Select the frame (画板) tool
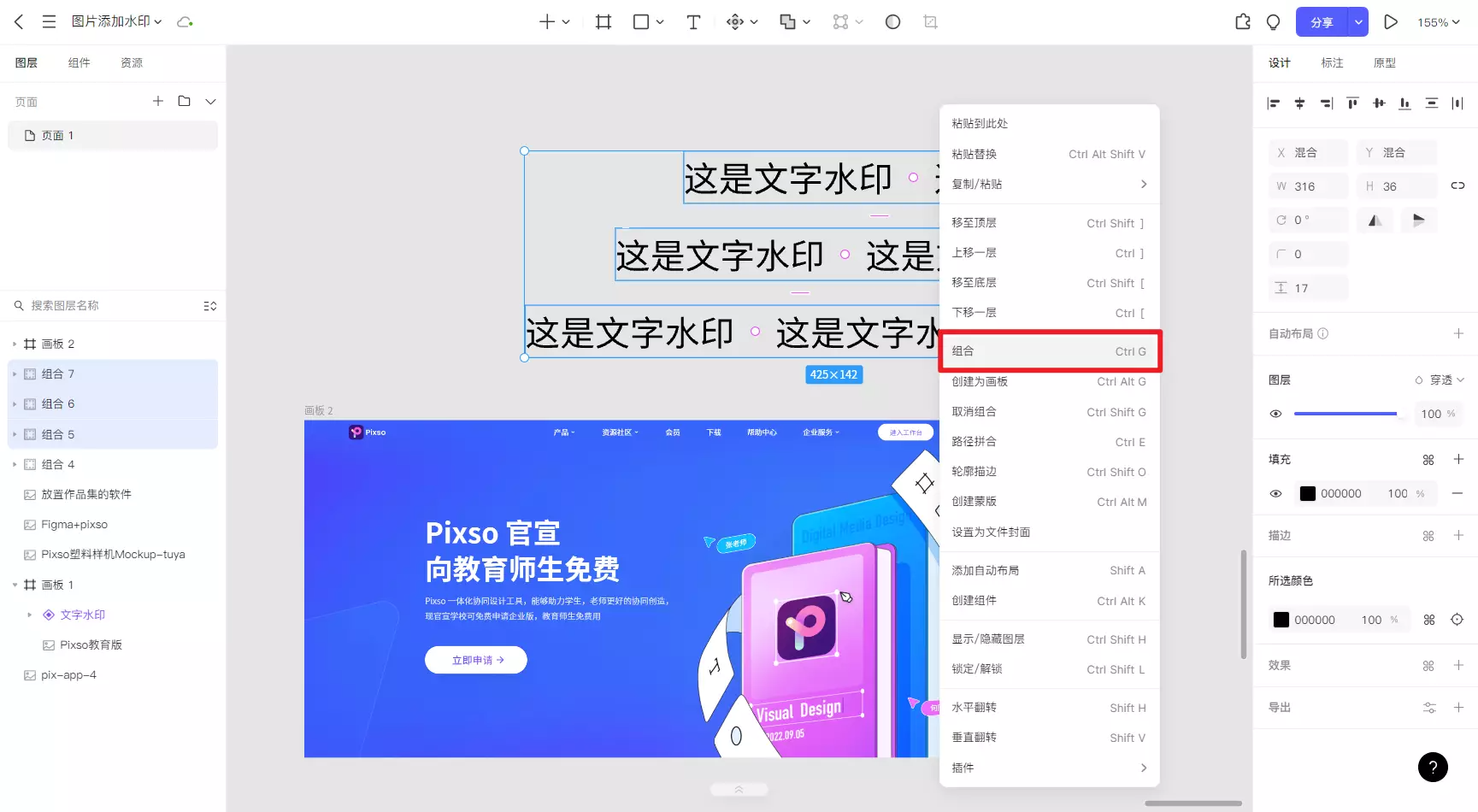Screen dimensions: 1478x812 [x=604, y=21]
